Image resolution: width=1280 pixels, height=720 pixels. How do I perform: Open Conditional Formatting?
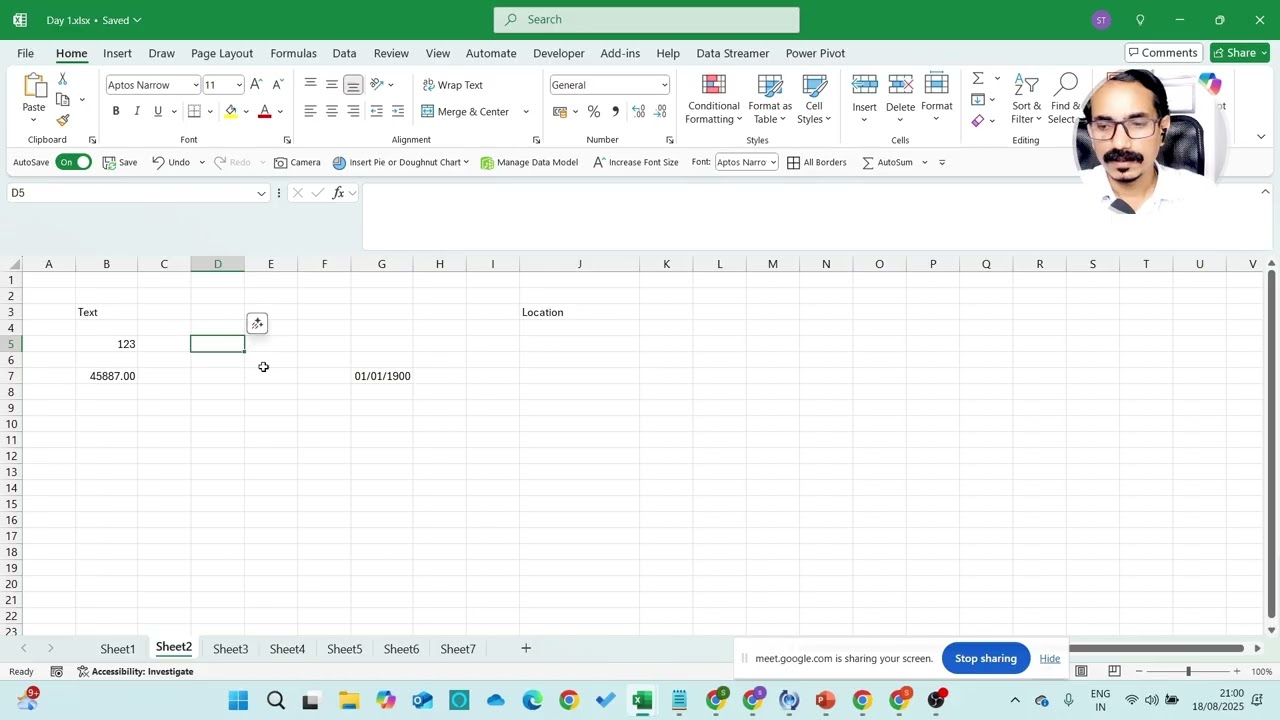[714, 99]
